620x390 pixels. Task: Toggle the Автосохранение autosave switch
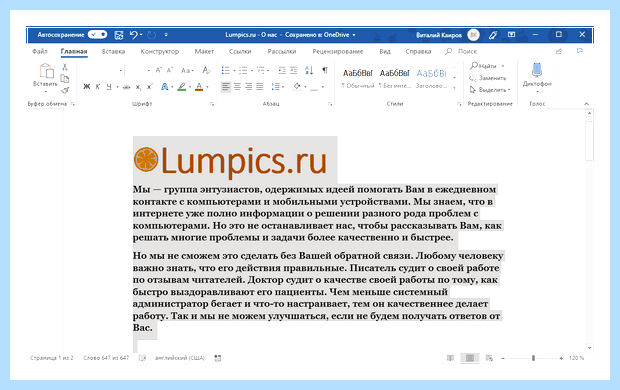click(x=97, y=35)
